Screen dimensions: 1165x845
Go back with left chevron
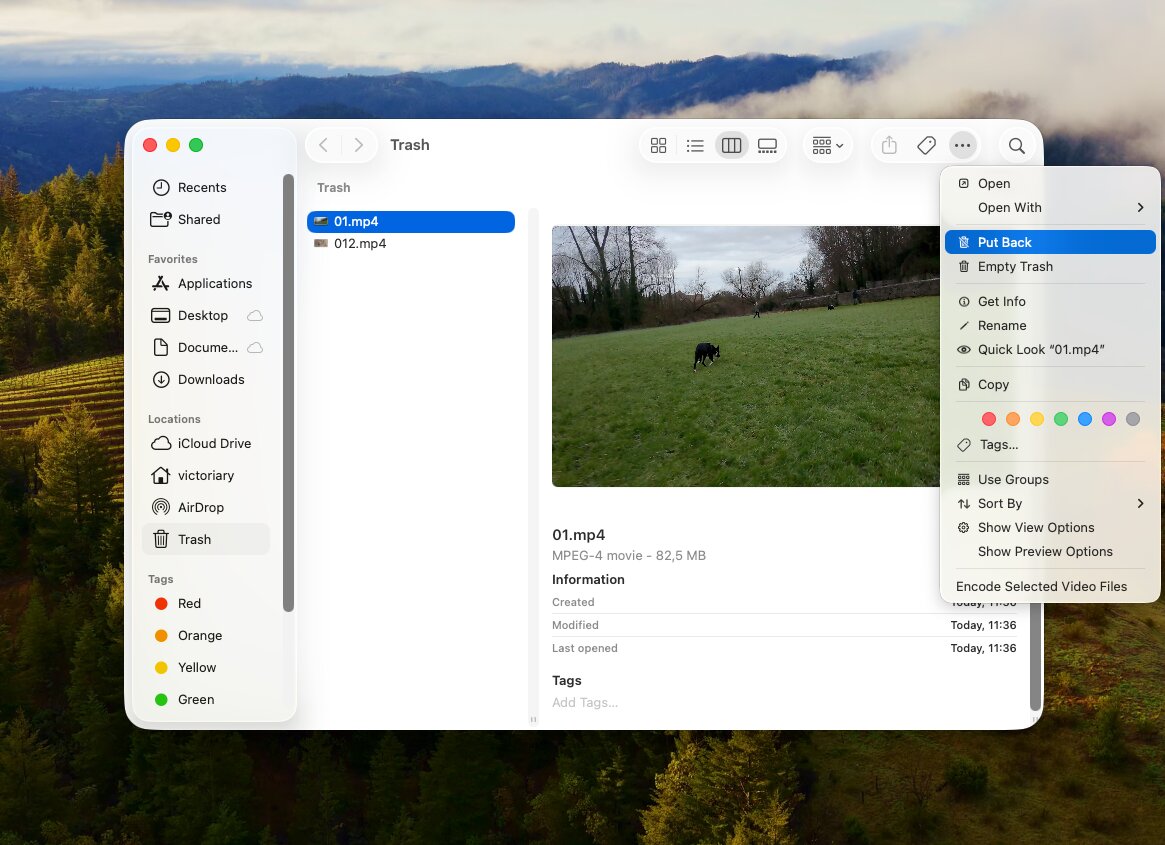pos(323,145)
